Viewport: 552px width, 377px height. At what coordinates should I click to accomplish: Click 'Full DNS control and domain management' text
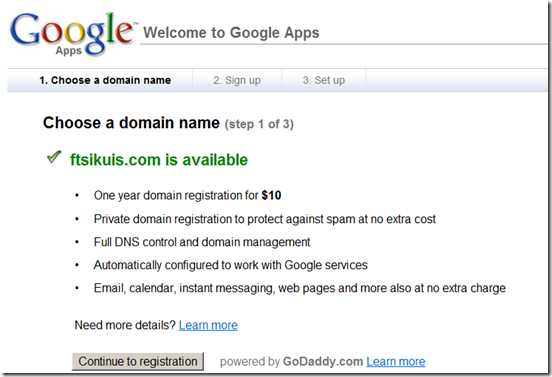(202, 242)
